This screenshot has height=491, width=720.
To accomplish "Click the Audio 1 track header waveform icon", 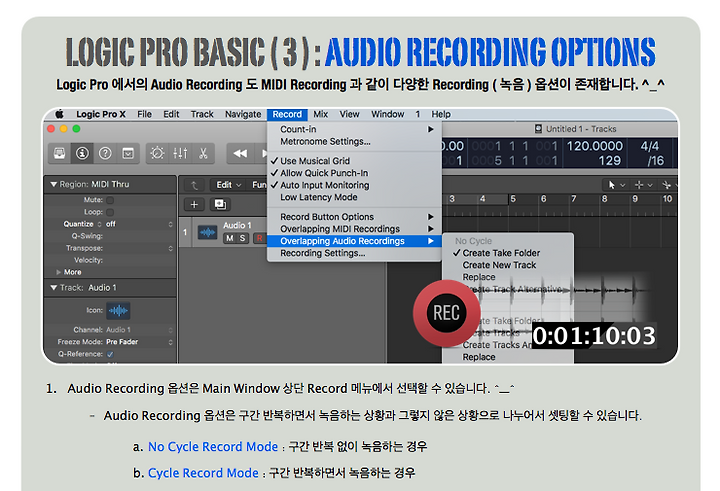I will 208,232.
